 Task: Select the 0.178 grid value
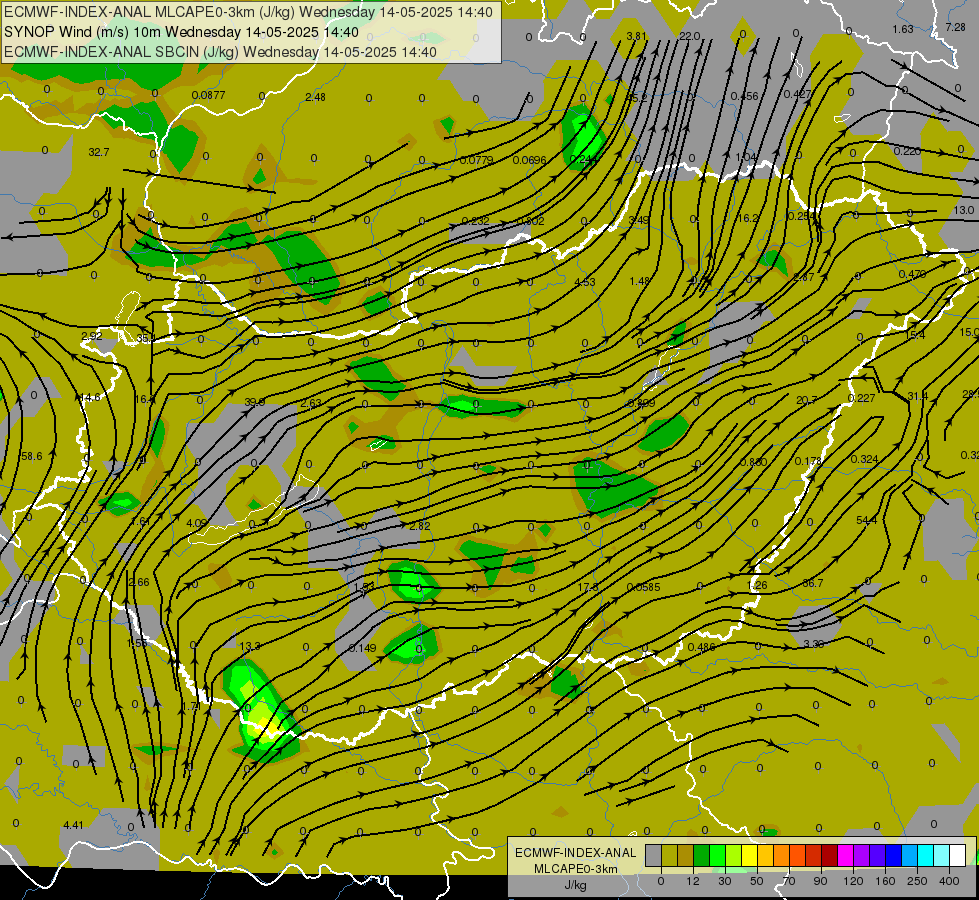(x=809, y=462)
